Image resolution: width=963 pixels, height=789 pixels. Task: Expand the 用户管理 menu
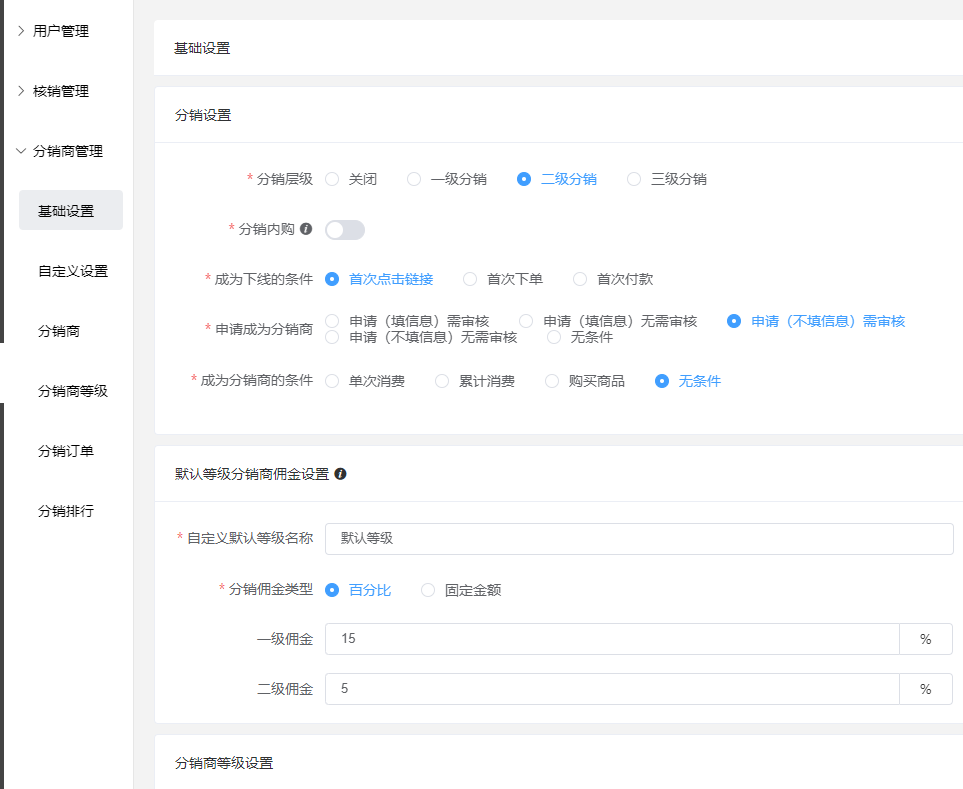[x=61, y=31]
